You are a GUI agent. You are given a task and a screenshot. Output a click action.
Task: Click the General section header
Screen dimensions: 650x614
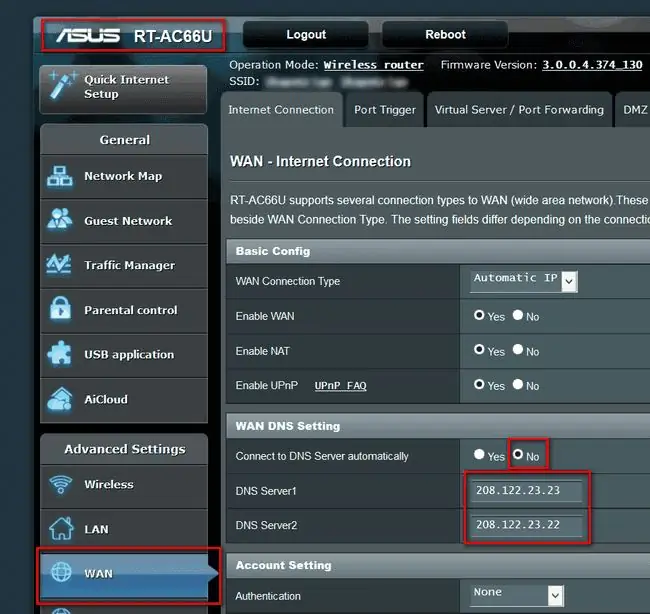tap(124, 140)
